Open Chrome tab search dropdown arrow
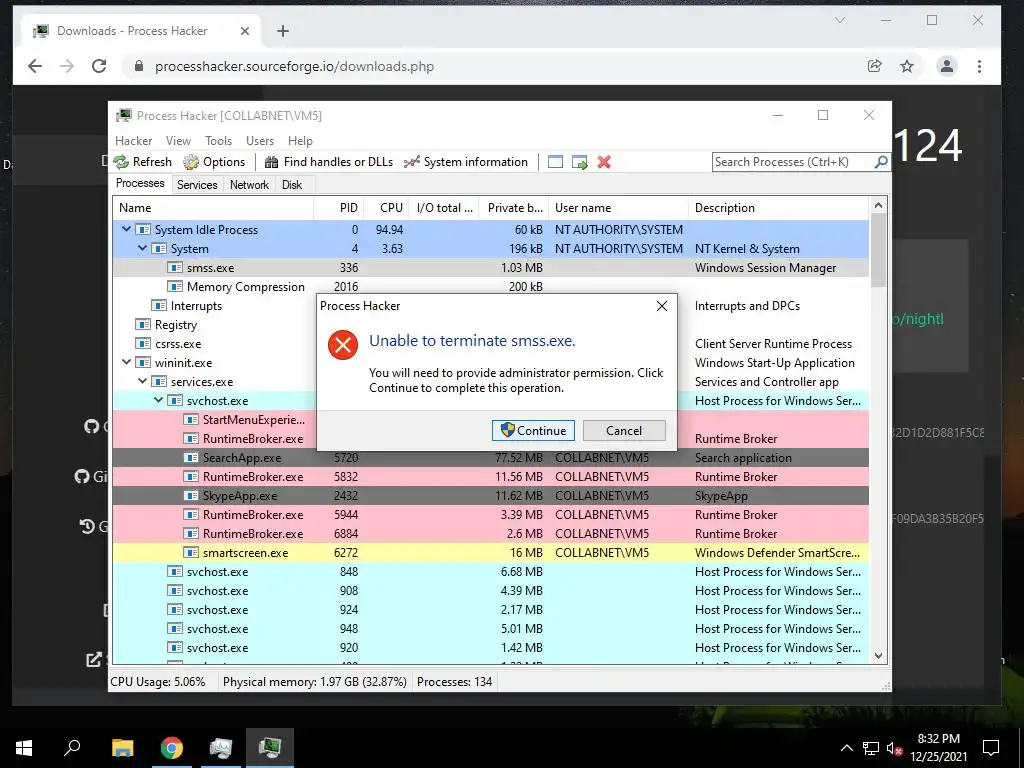 coord(840,20)
